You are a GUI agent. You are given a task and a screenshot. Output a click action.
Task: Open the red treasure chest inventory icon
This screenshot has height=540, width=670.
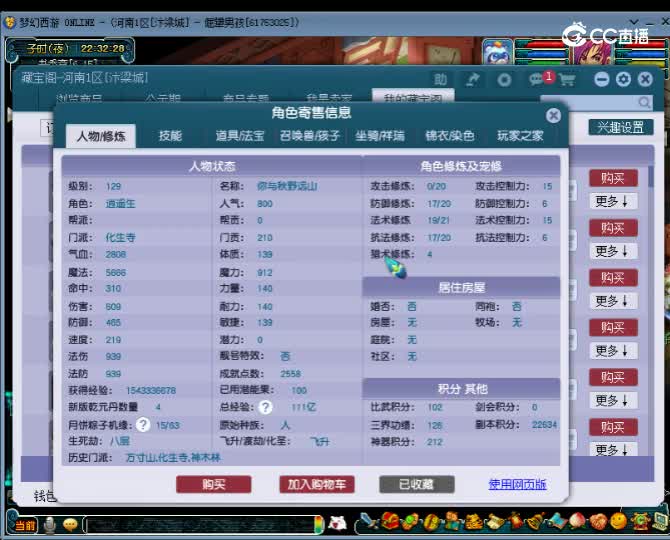pos(390,521)
